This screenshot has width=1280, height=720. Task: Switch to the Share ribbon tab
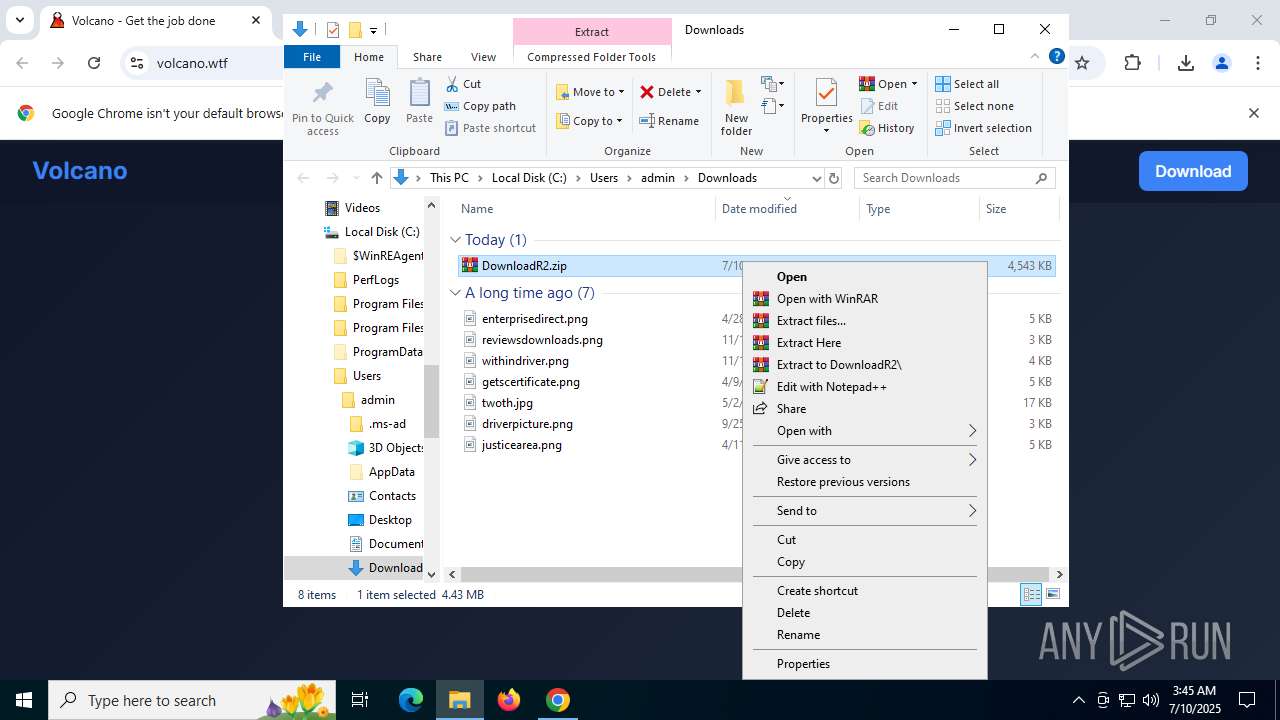pyautogui.click(x=427, y=57)
